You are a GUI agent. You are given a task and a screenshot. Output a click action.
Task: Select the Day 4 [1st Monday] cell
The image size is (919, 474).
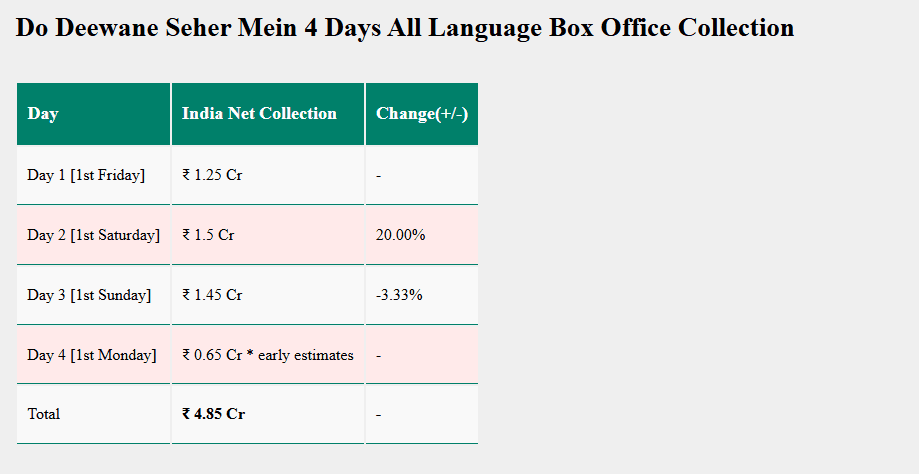91,355
